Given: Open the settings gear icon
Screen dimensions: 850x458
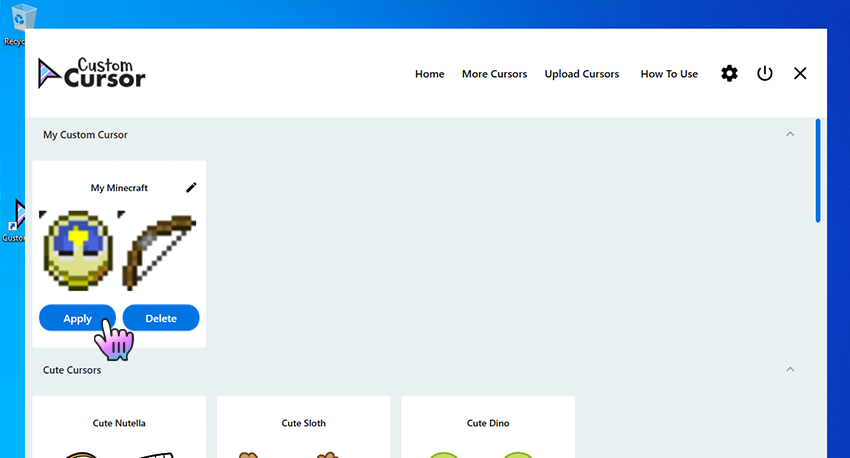Looking at the screenshot, I should 729,73.
